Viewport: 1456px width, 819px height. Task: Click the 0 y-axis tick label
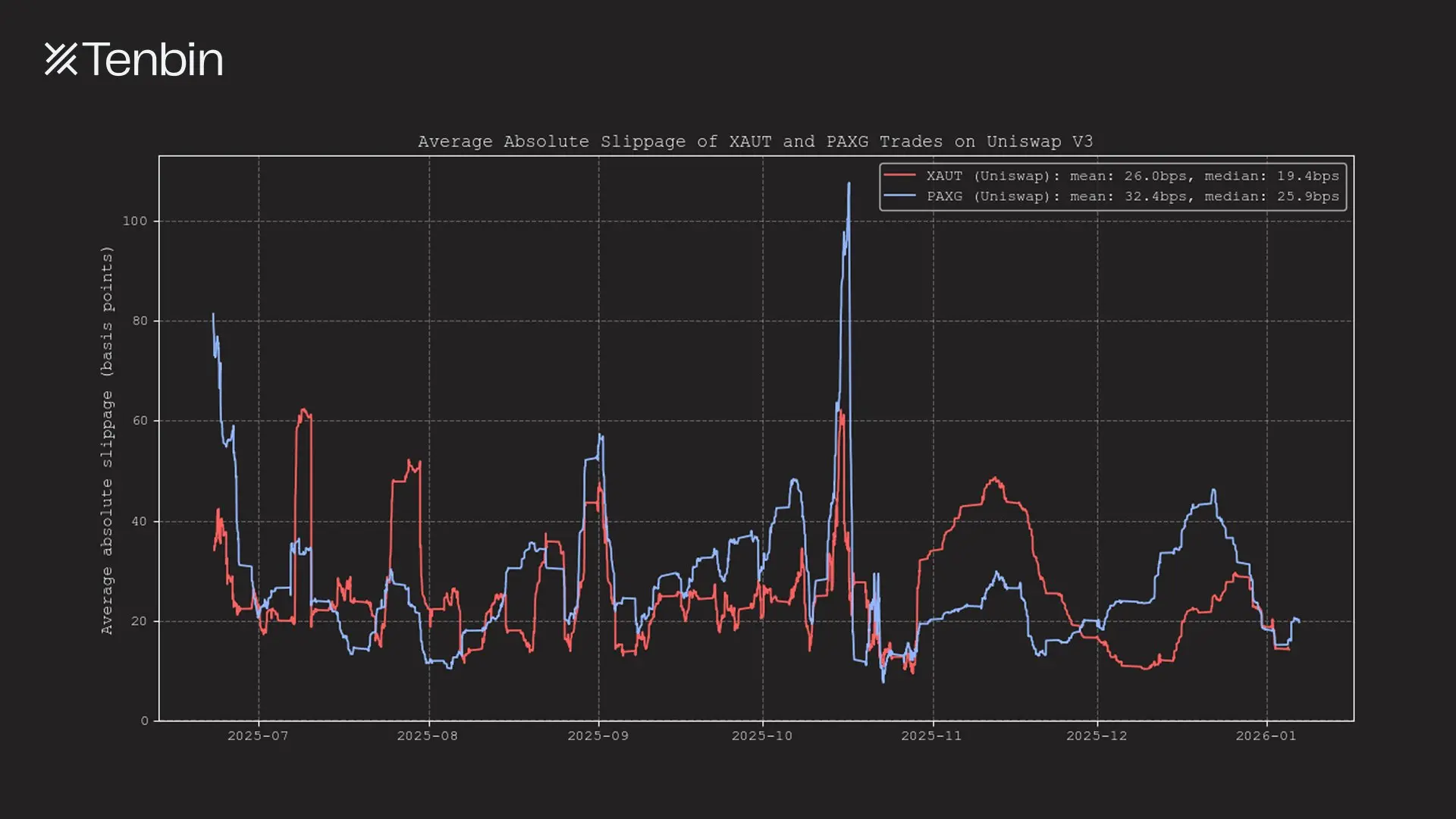[144, 720]
